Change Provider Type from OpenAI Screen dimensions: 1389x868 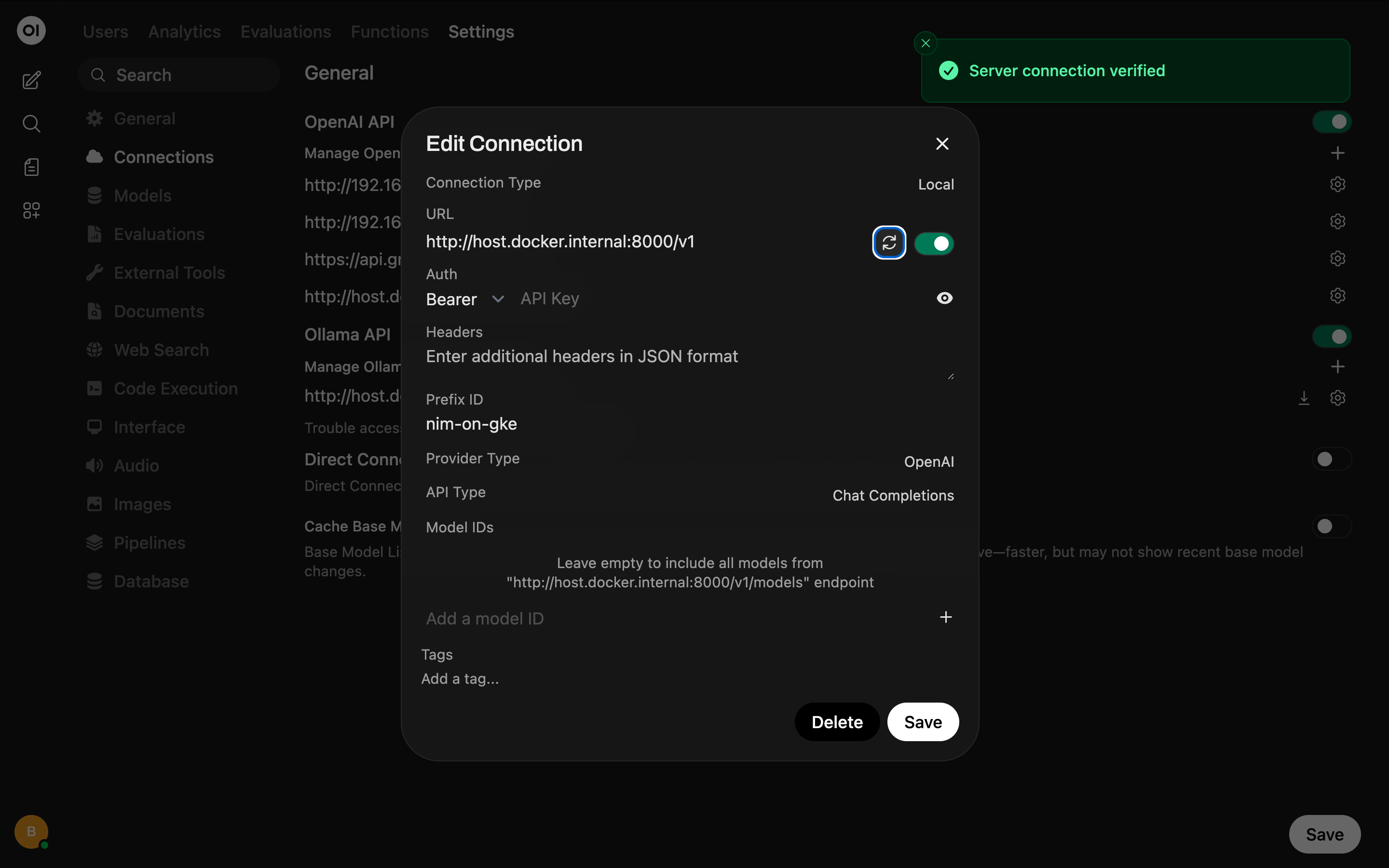[929, 461]
